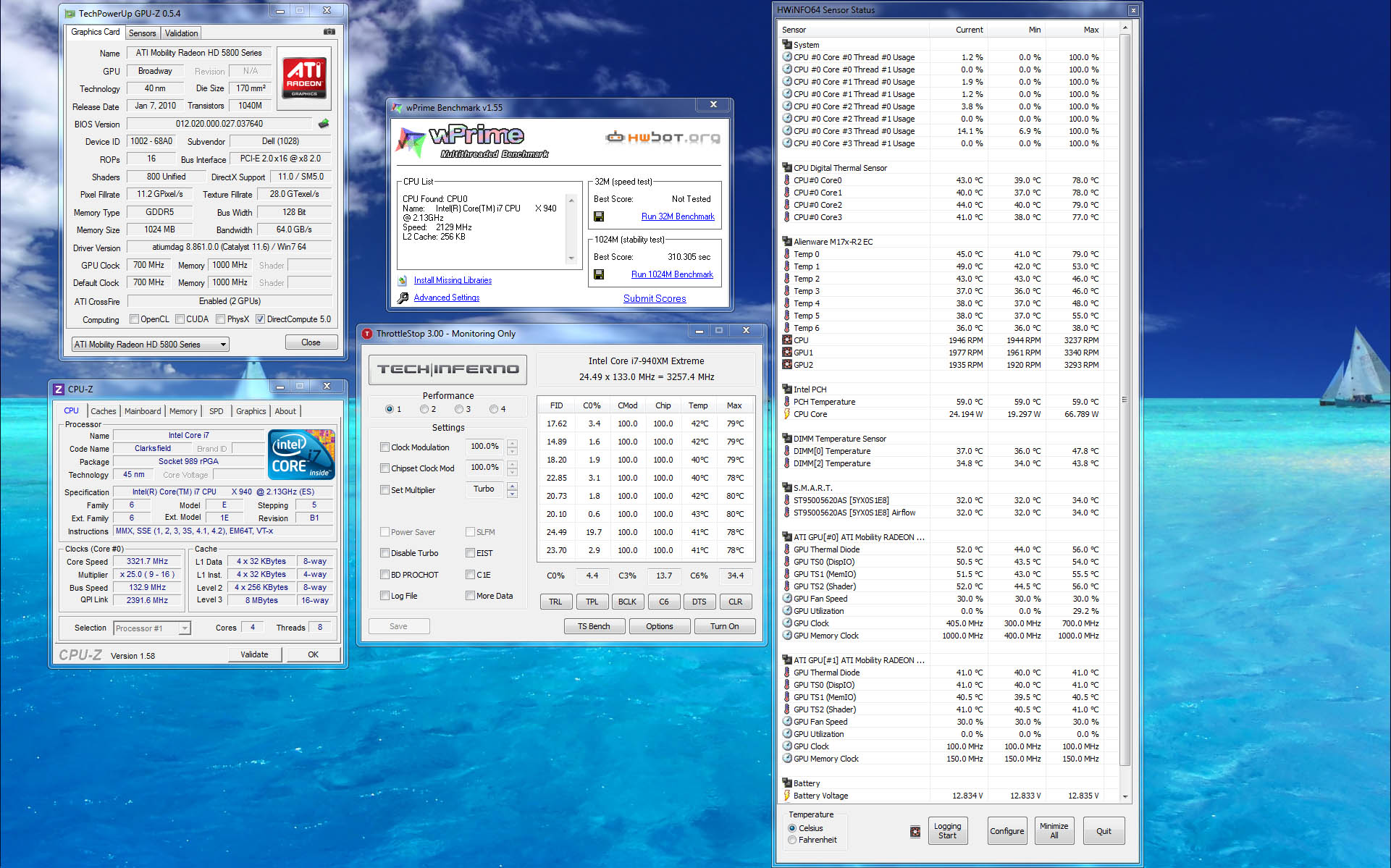This screenshot has width=1391, height=868.
Task: Click the save icon for 1024M best score
Action: 599,274
